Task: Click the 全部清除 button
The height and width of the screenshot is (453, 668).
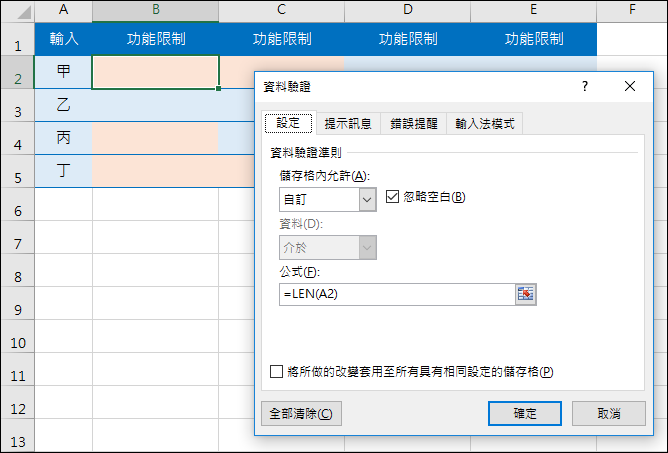Action: [x=301, y=413]
